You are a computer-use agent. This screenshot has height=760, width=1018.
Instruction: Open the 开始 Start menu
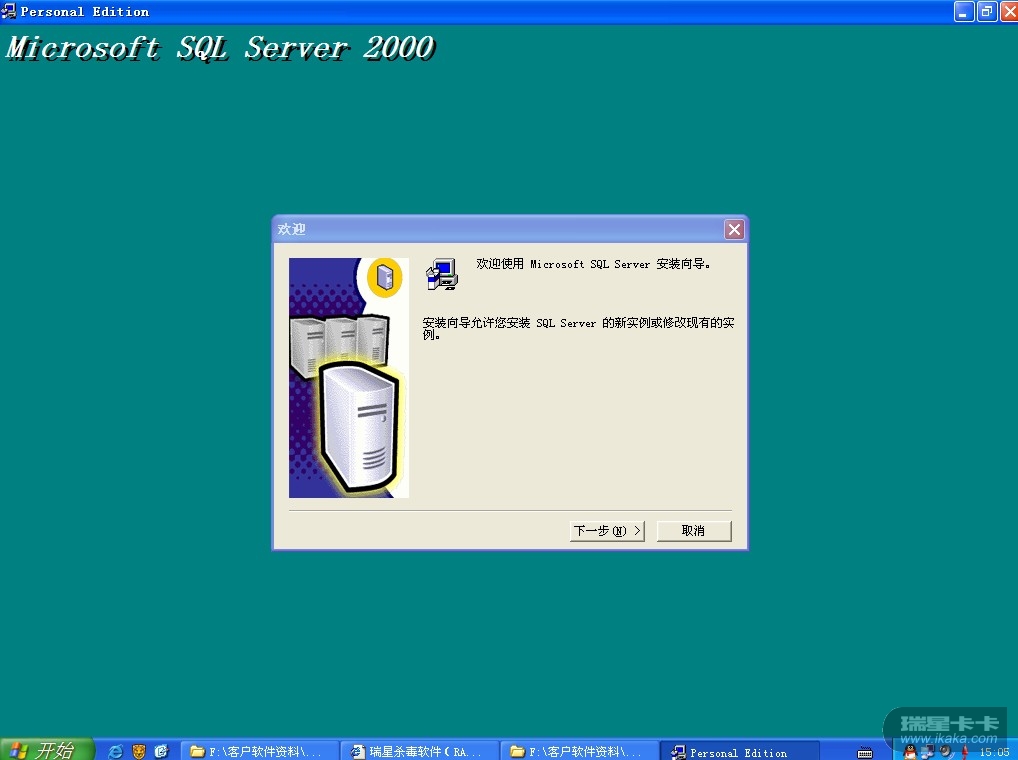(x=45, y=750)
